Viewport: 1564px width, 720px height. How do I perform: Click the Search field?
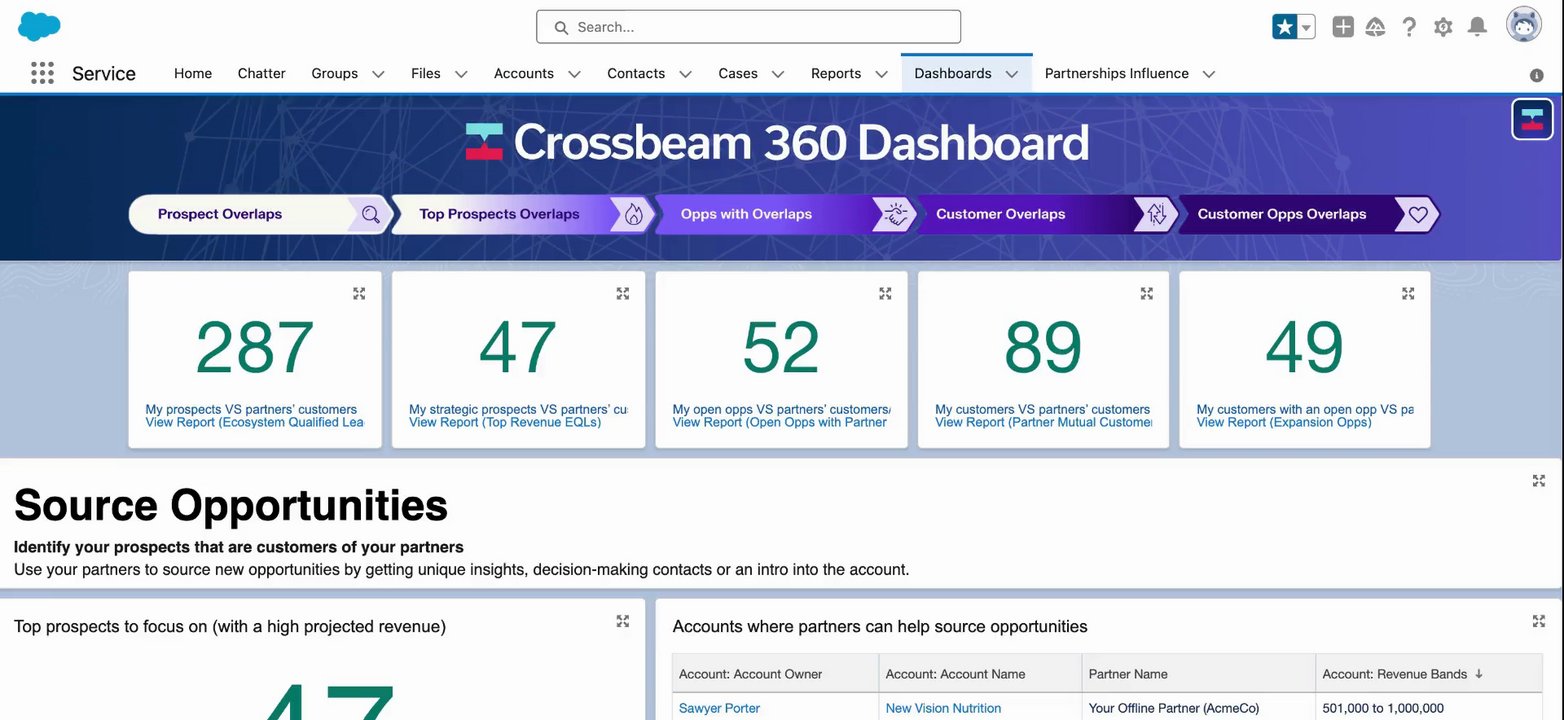pos(748,27)
